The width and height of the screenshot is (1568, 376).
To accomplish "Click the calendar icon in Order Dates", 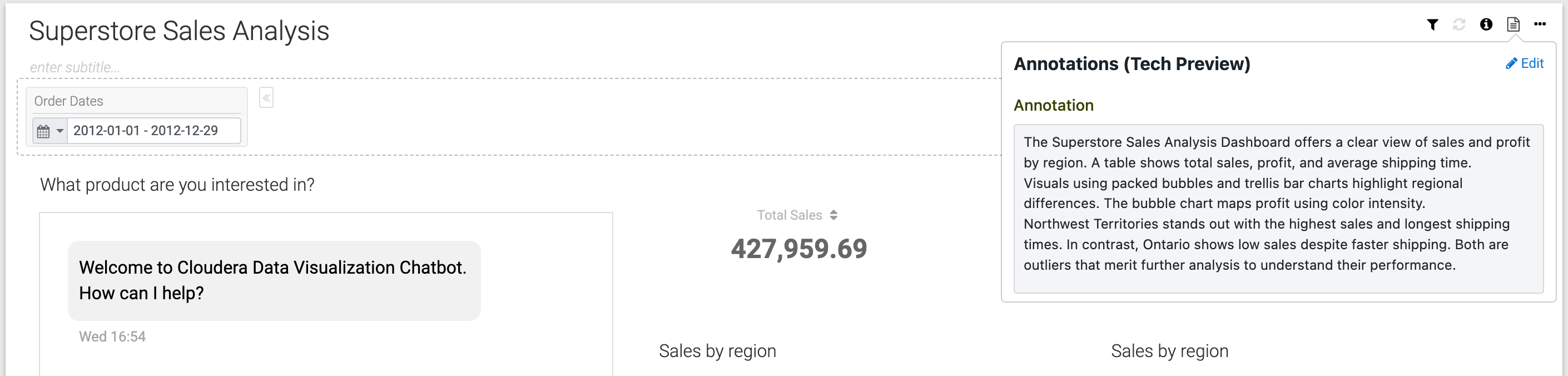I will click(x=43, y=131).
